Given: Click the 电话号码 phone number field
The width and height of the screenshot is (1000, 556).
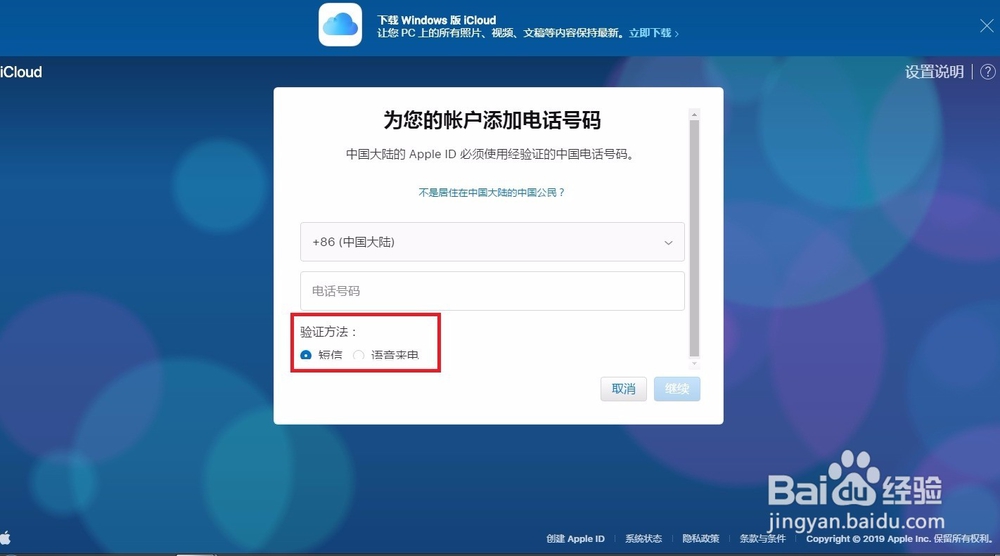Looking at the screenshot, I should coord(492,291).
